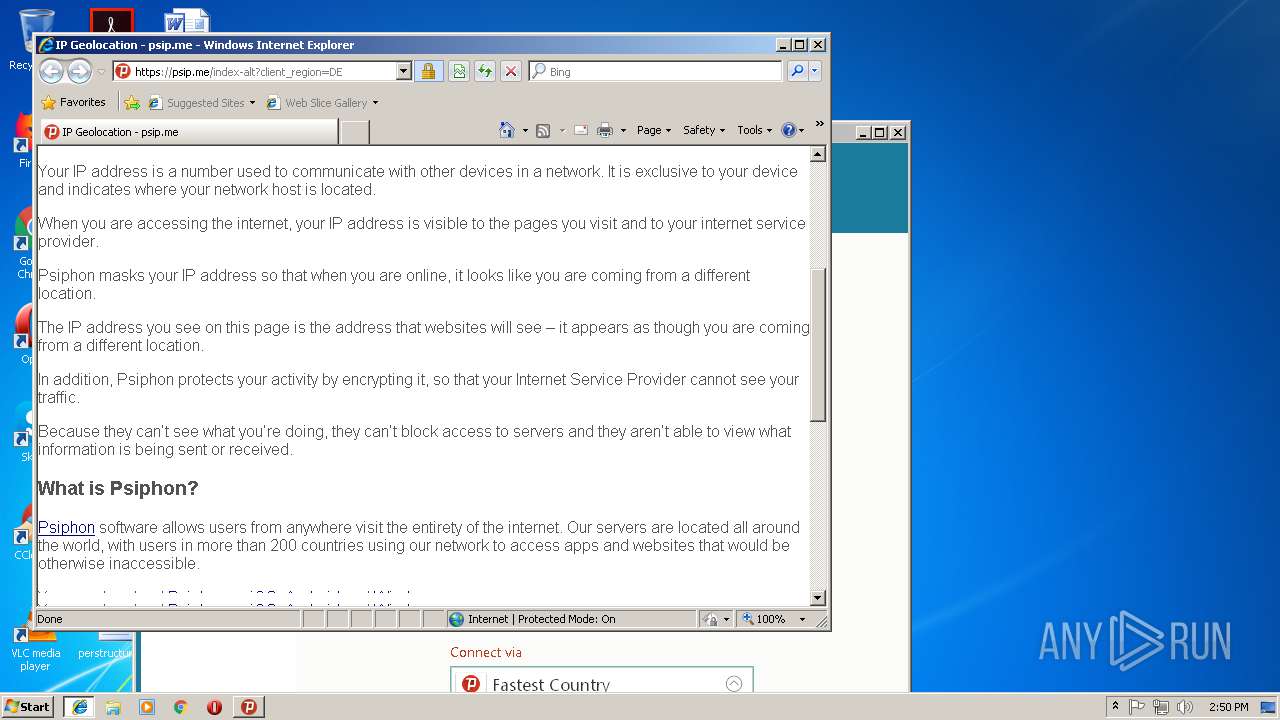1280x720 pixels.
Task: Open the Tools menu
Action: coord(755,130)
